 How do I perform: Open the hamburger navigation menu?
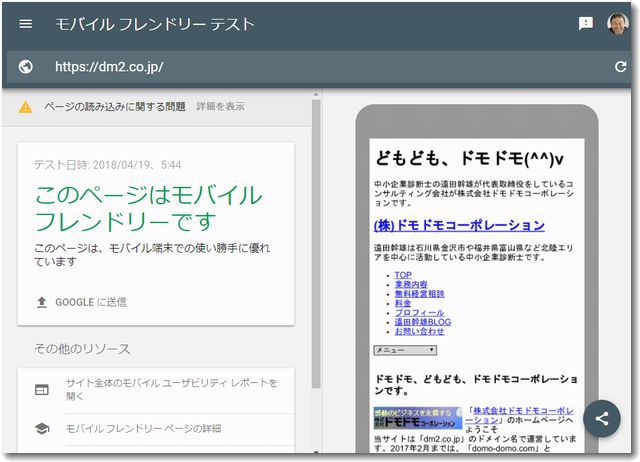[26, 24]
